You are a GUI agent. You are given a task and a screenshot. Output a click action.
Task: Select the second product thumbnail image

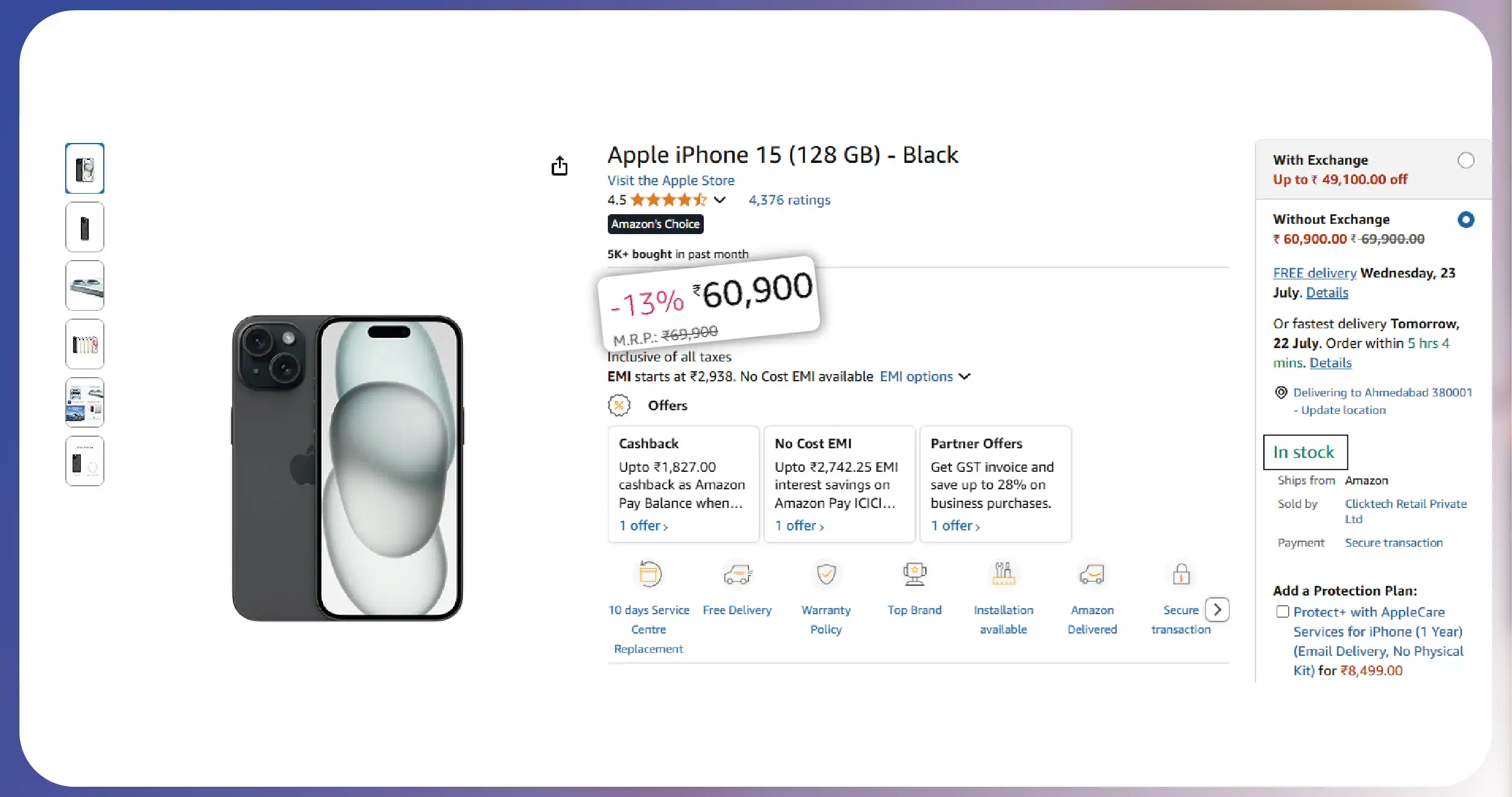click(x=85, y=227)
